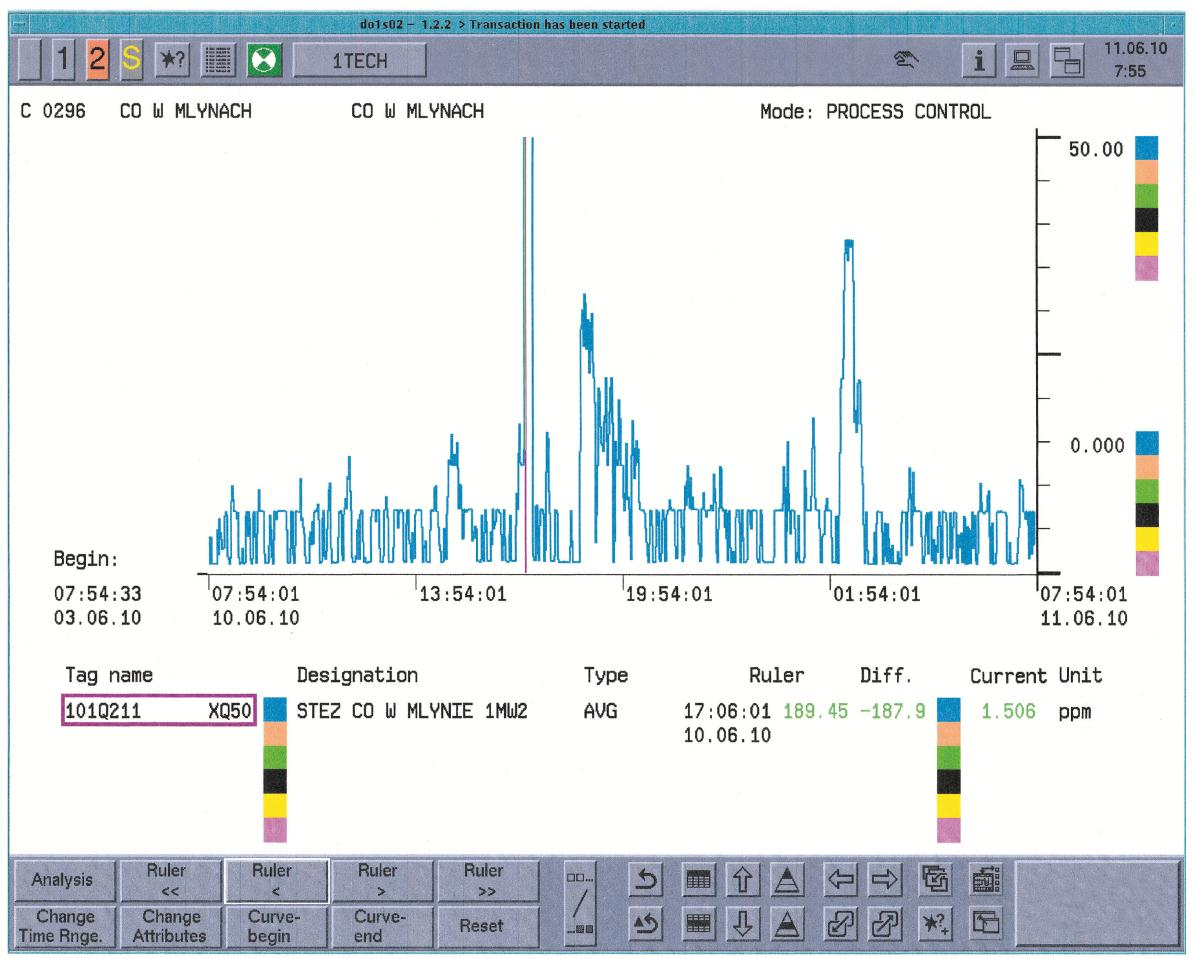Open the window menu button in title bar
The image size is (1193, 959).
(18, 24)
